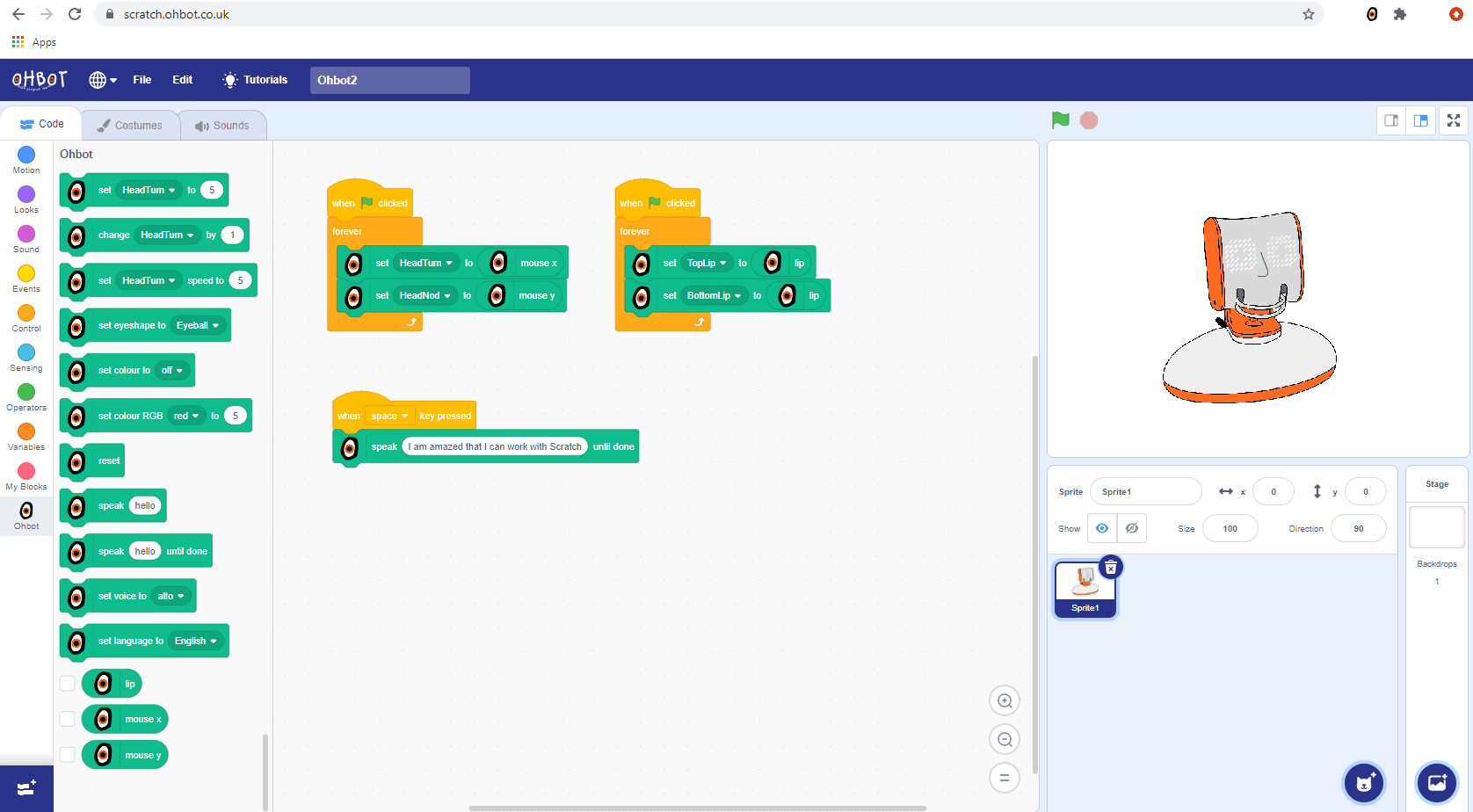Expand the Eyeball eyeshape dropdown

[198, 326]
